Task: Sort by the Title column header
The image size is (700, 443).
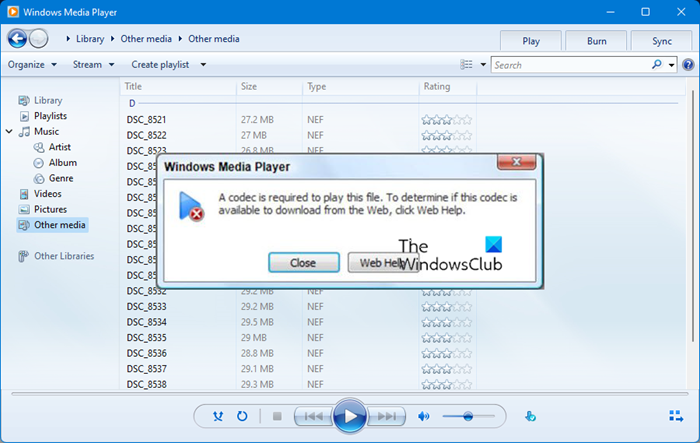Action: tap(178, 87)
